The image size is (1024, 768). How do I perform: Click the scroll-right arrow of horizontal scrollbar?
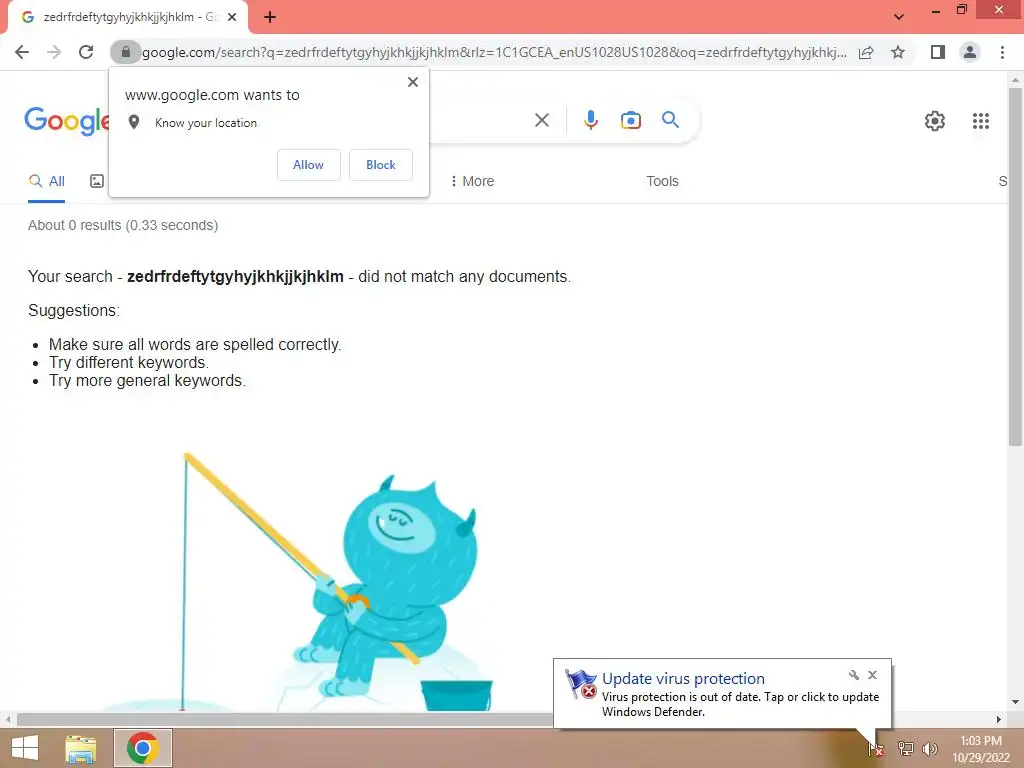tap(999, 720)
